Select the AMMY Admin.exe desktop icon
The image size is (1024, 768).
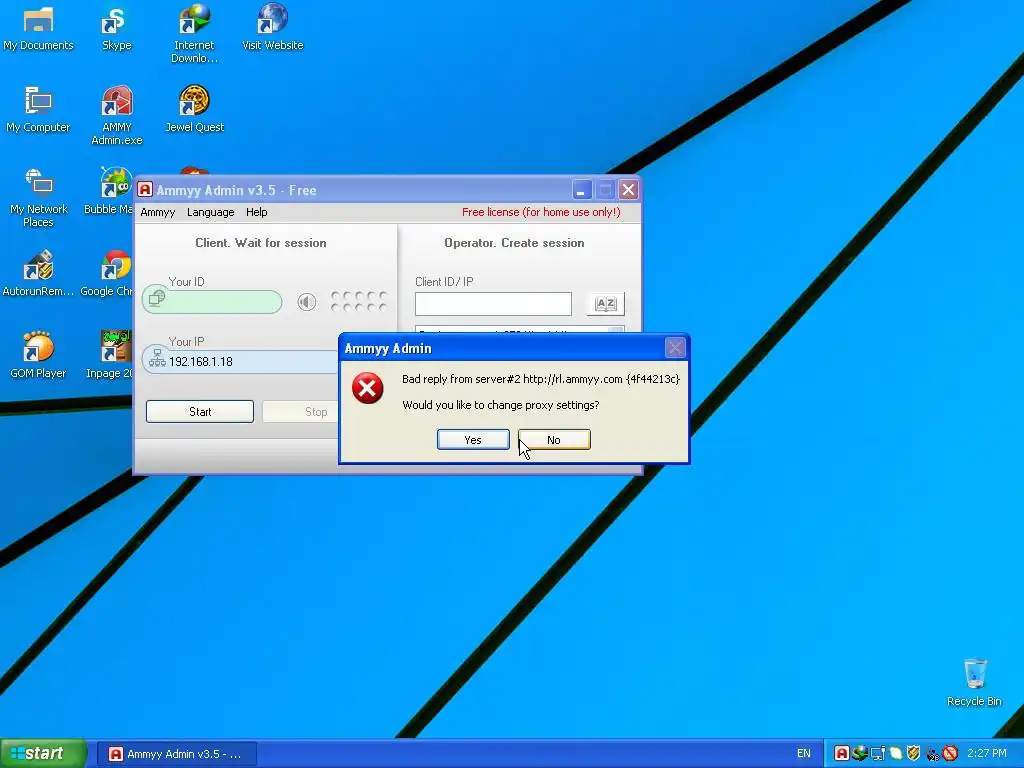coord(116,116)
